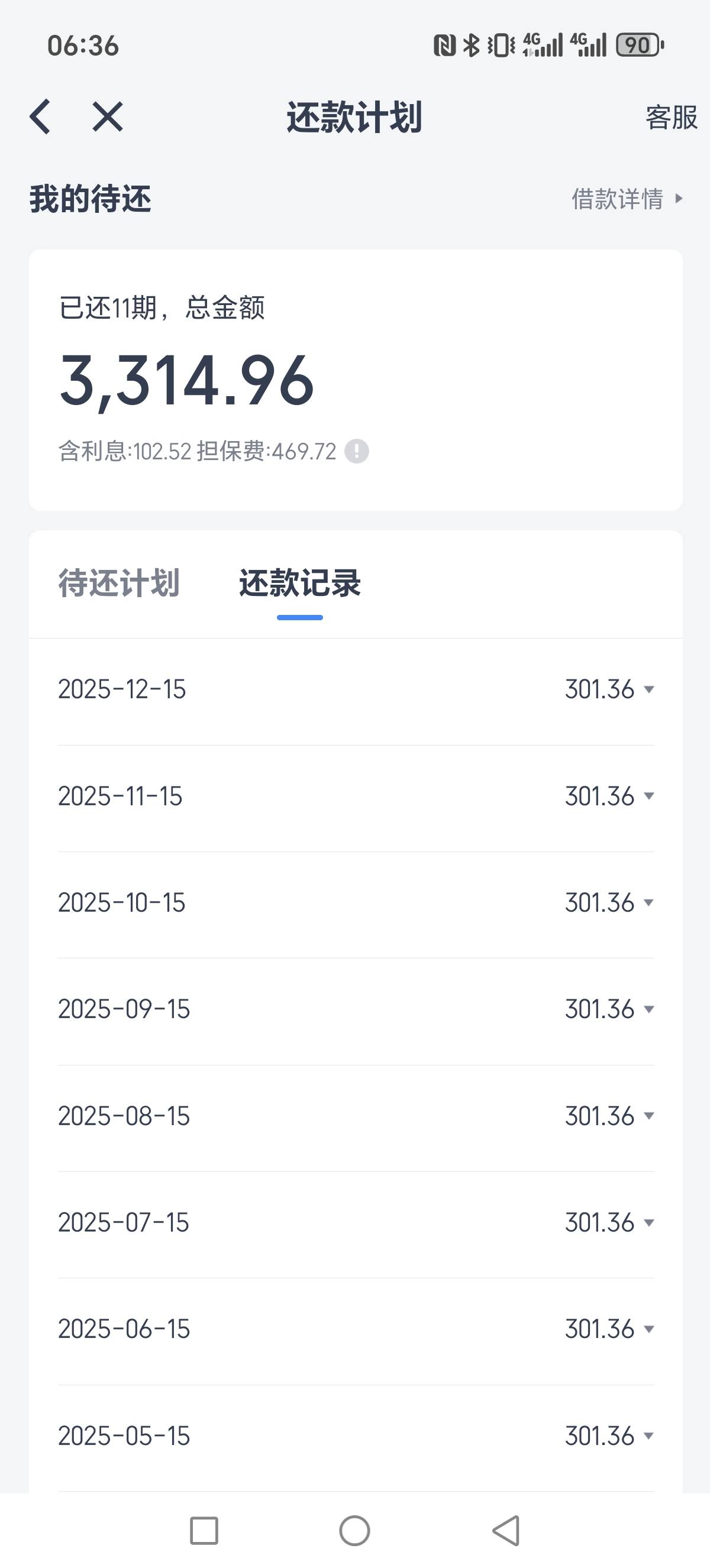Tap the total amount 3,314.96

pos(187,381)
